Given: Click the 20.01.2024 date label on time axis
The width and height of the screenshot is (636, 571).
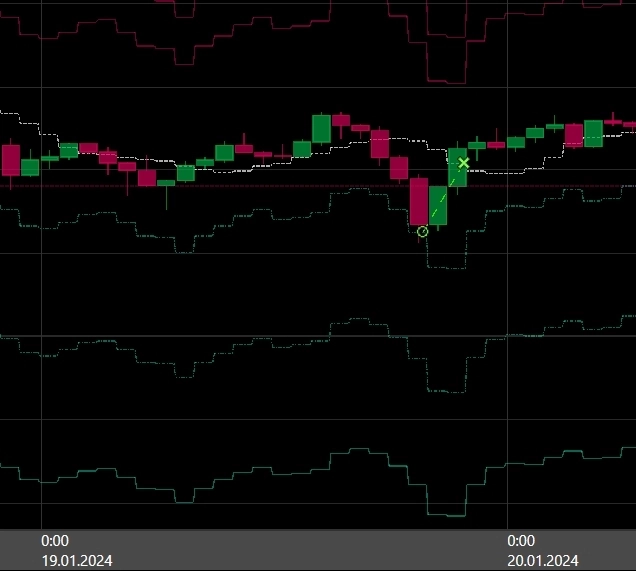Looking at the screenshot, I should pos(542,560).
